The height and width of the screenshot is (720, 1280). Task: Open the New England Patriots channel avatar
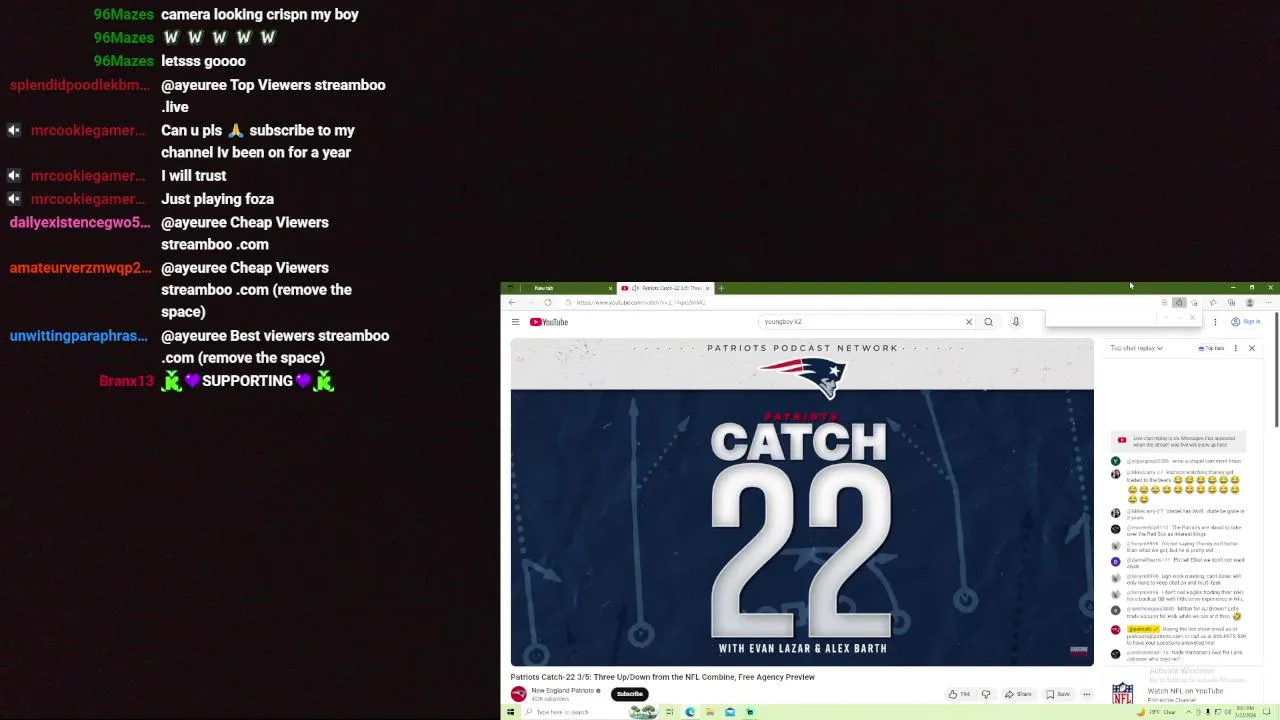(x=518, y=694)
